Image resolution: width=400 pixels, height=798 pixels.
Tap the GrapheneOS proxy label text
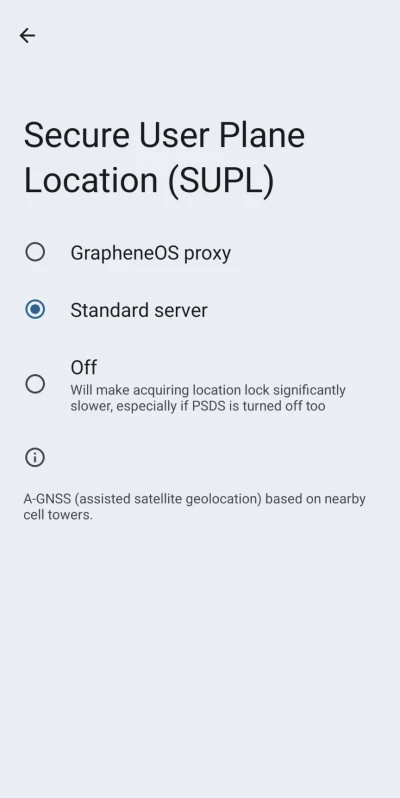point(151,253)
